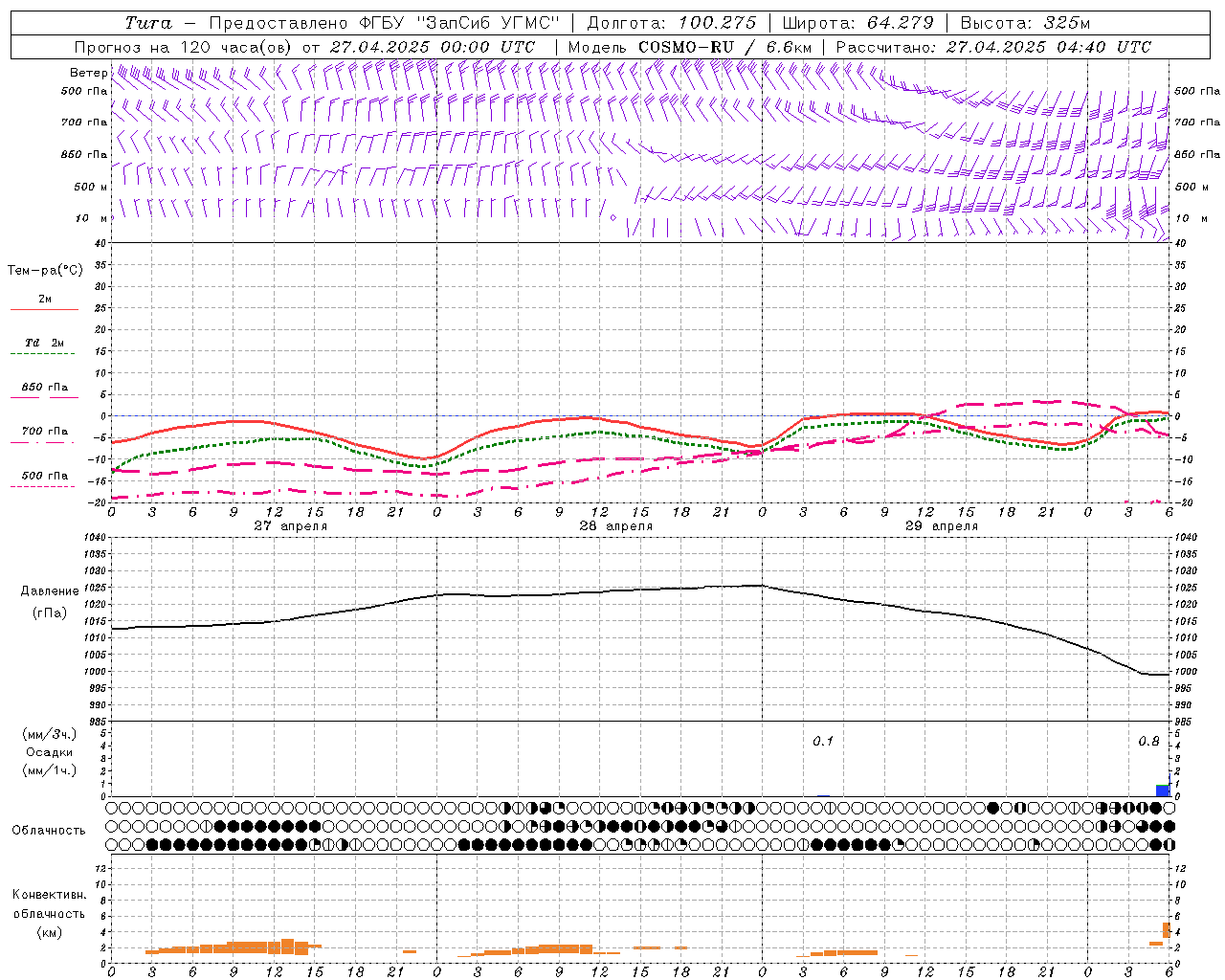Click the "(мм/3ч.)" precipitation unit label
The height and width of the screenshot is (980, 1225).
point(50,734)
